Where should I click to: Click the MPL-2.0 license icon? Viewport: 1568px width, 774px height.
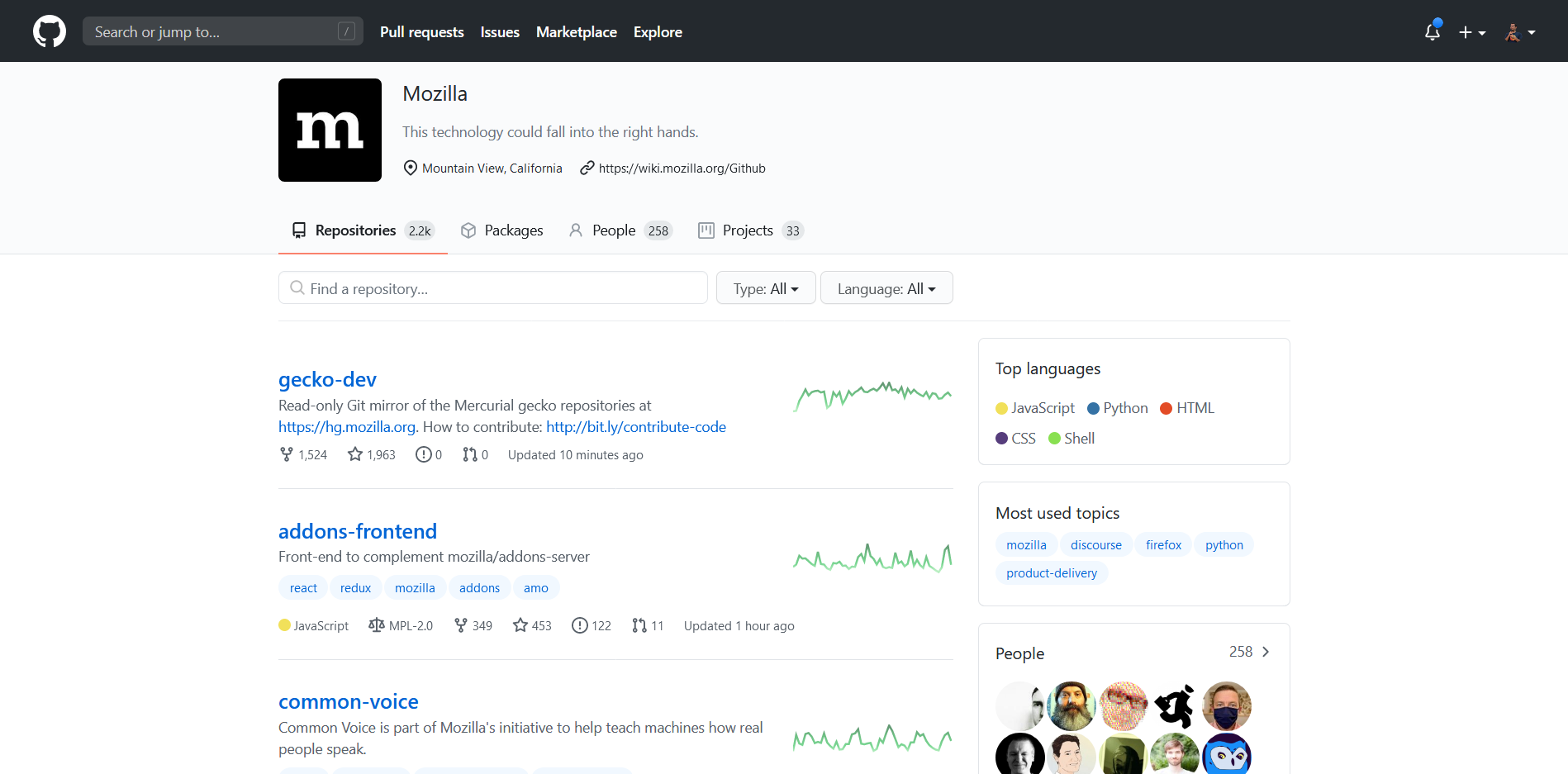pyautogui.click(x=377, y=625)
